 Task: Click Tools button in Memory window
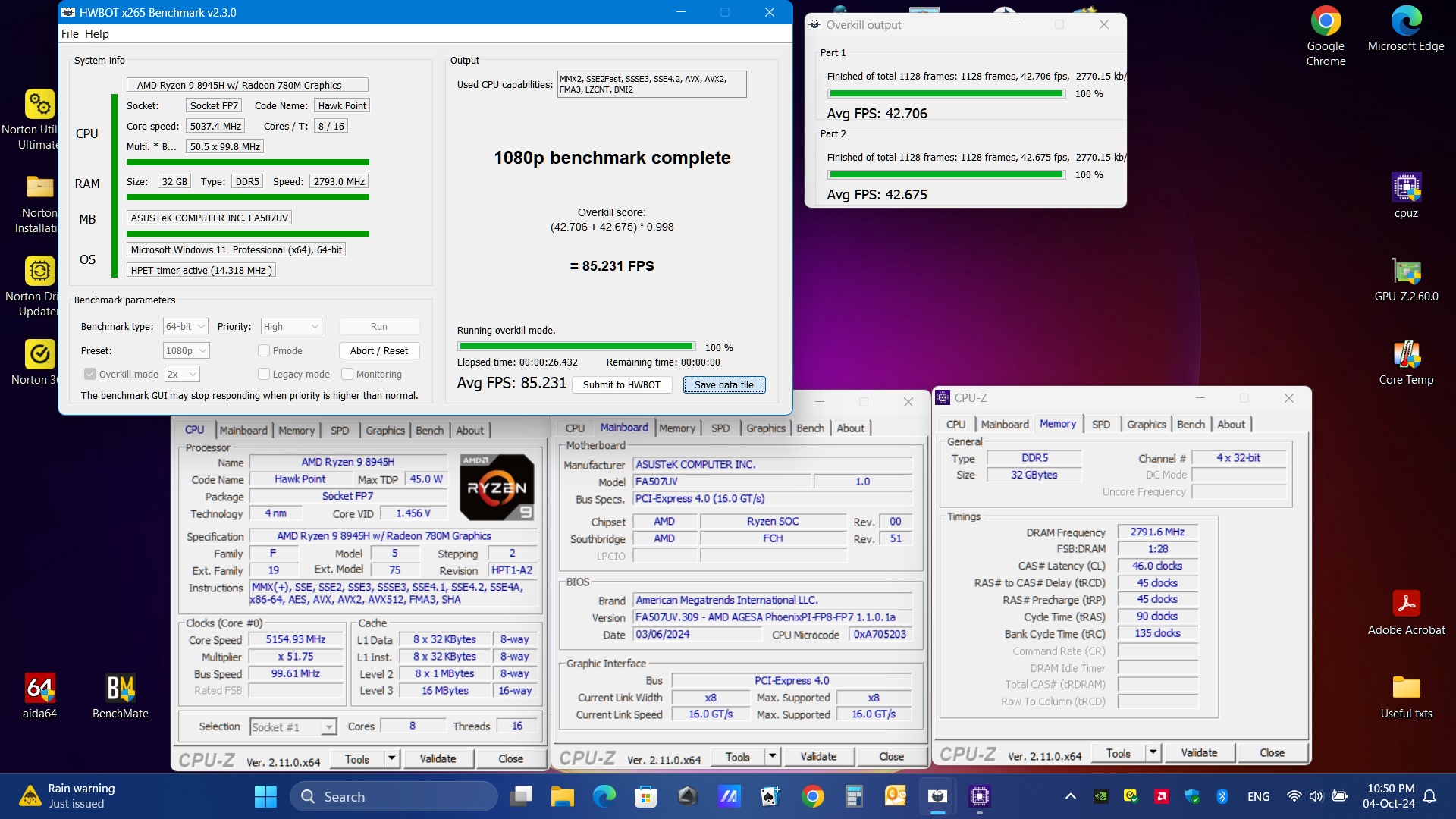(1119, 752)
